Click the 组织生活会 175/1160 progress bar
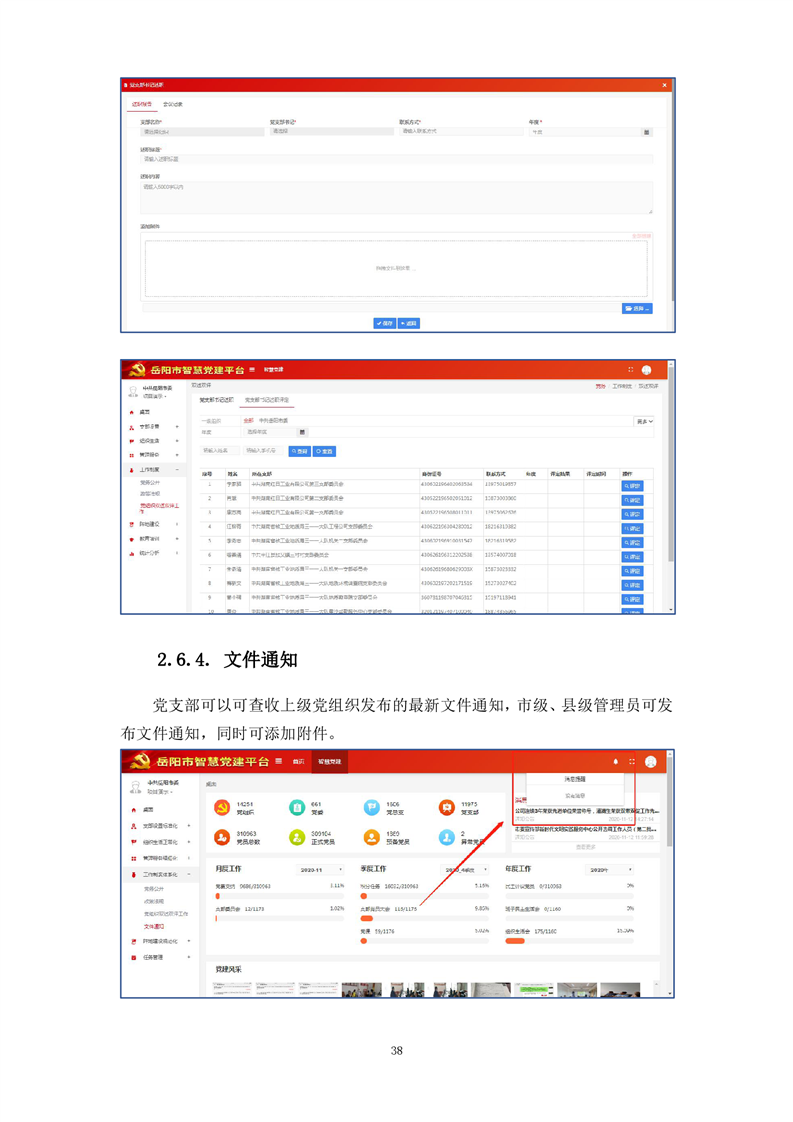Screen dimensions: 793x1122 570,941
